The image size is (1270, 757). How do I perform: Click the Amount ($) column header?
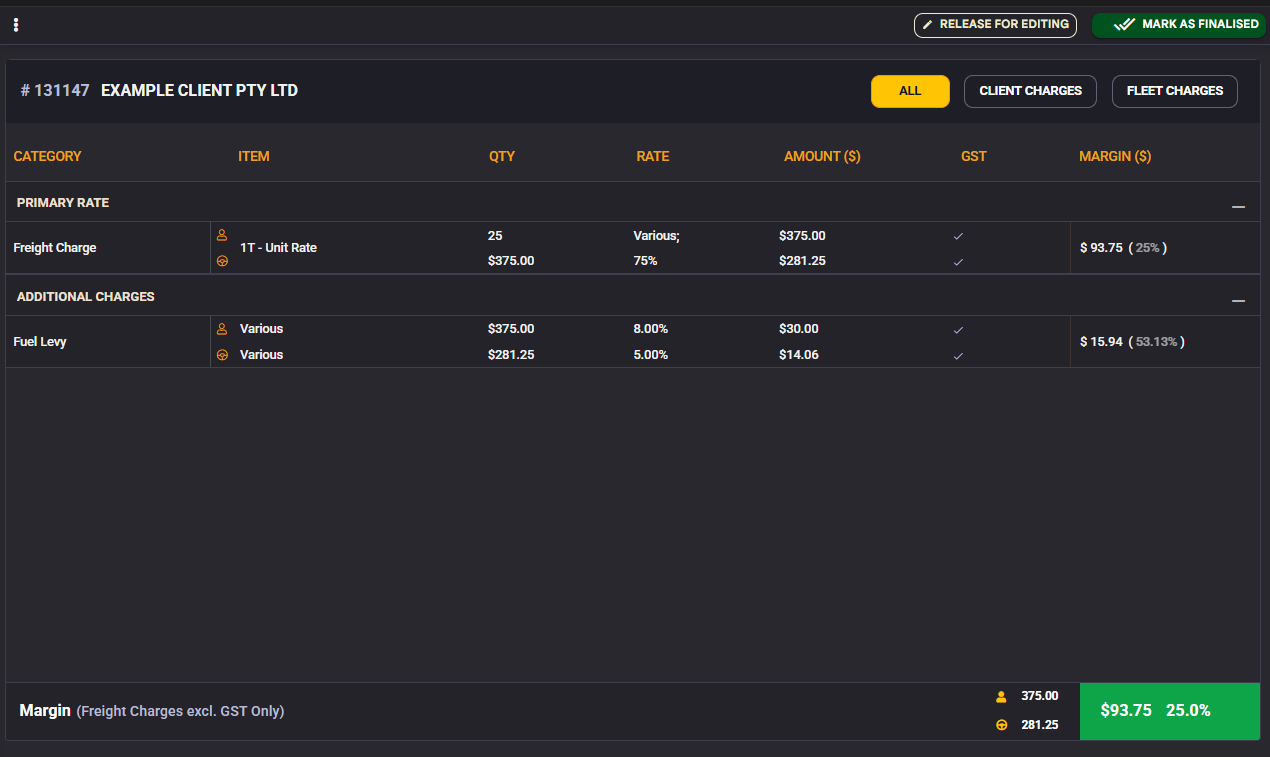[822, 157]
